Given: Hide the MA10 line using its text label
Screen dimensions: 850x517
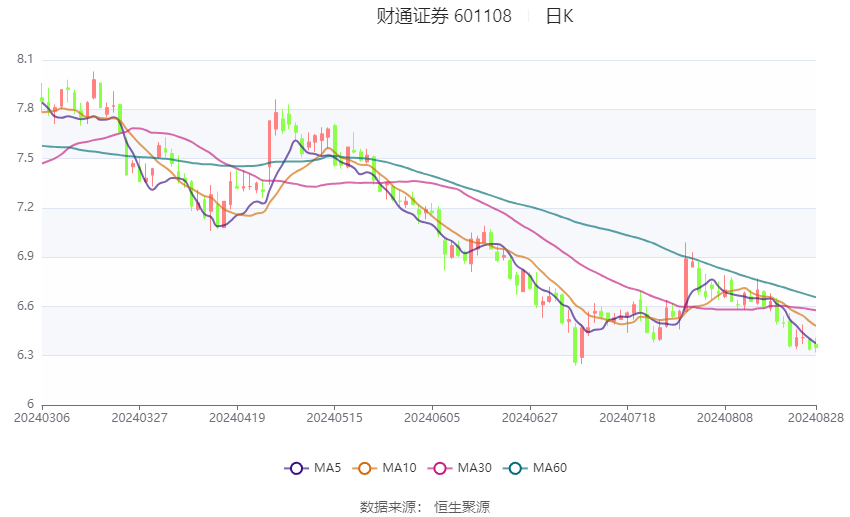Looking at the screenshot, I should [x=400, y=467].
